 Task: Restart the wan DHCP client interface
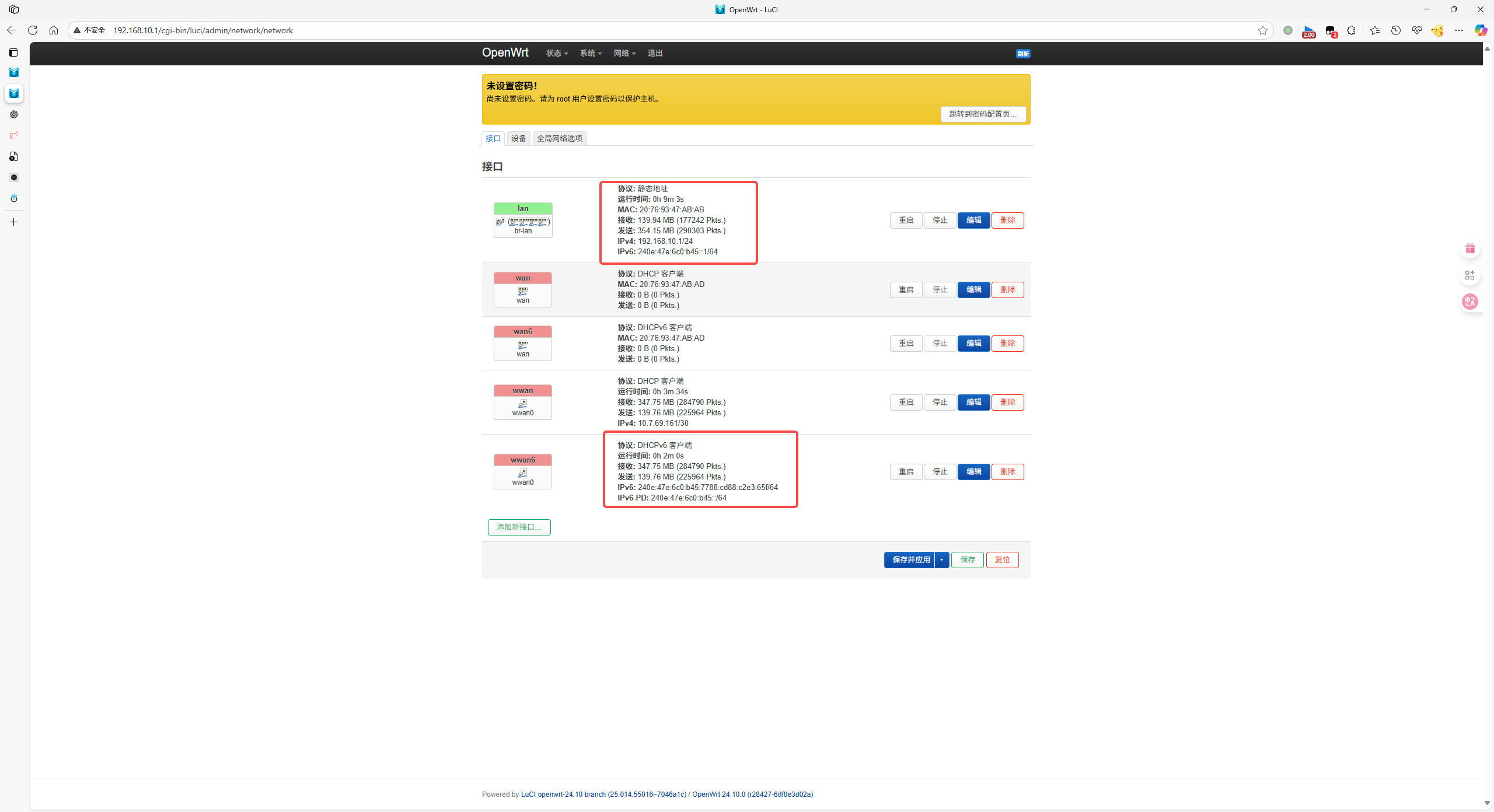click(x=906, y=289)
